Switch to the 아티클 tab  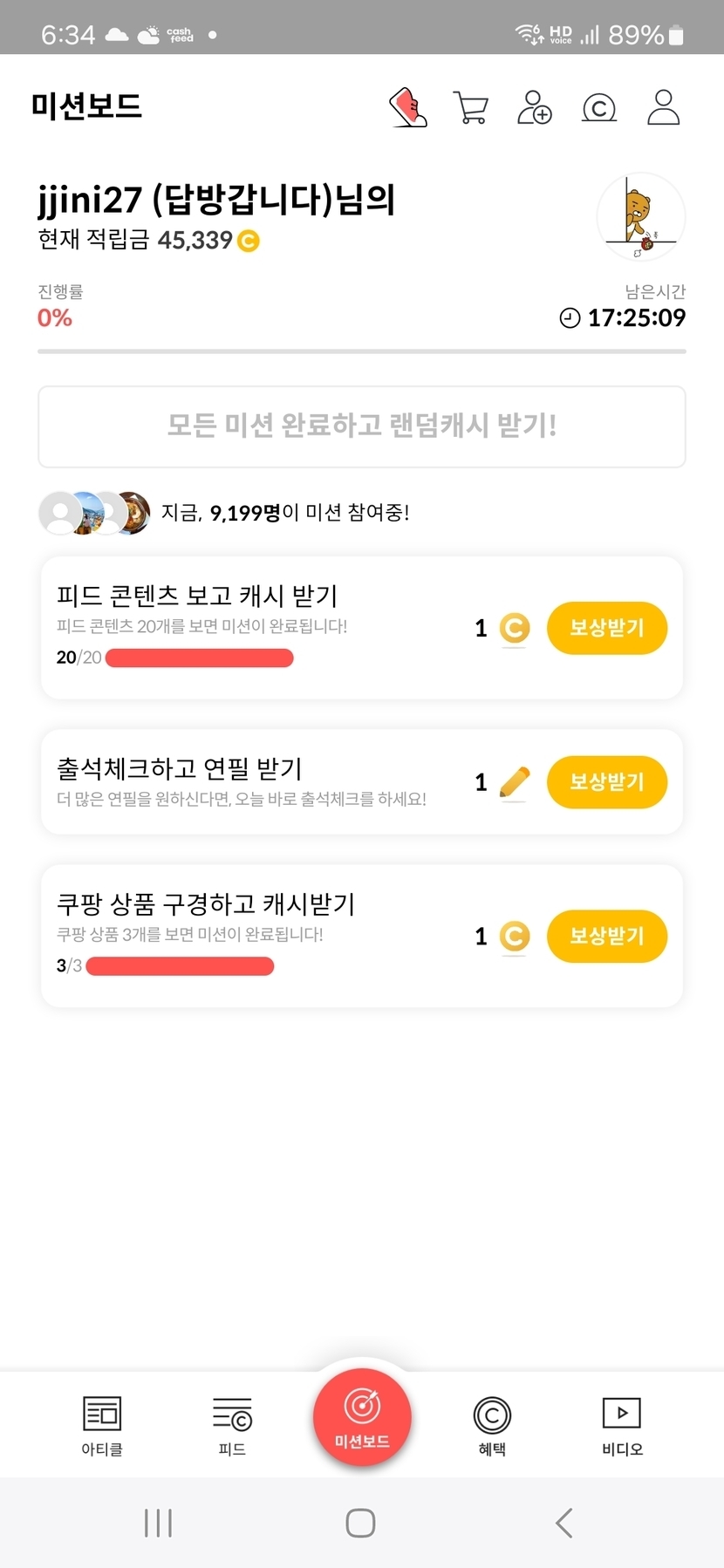click(102, 1425)
